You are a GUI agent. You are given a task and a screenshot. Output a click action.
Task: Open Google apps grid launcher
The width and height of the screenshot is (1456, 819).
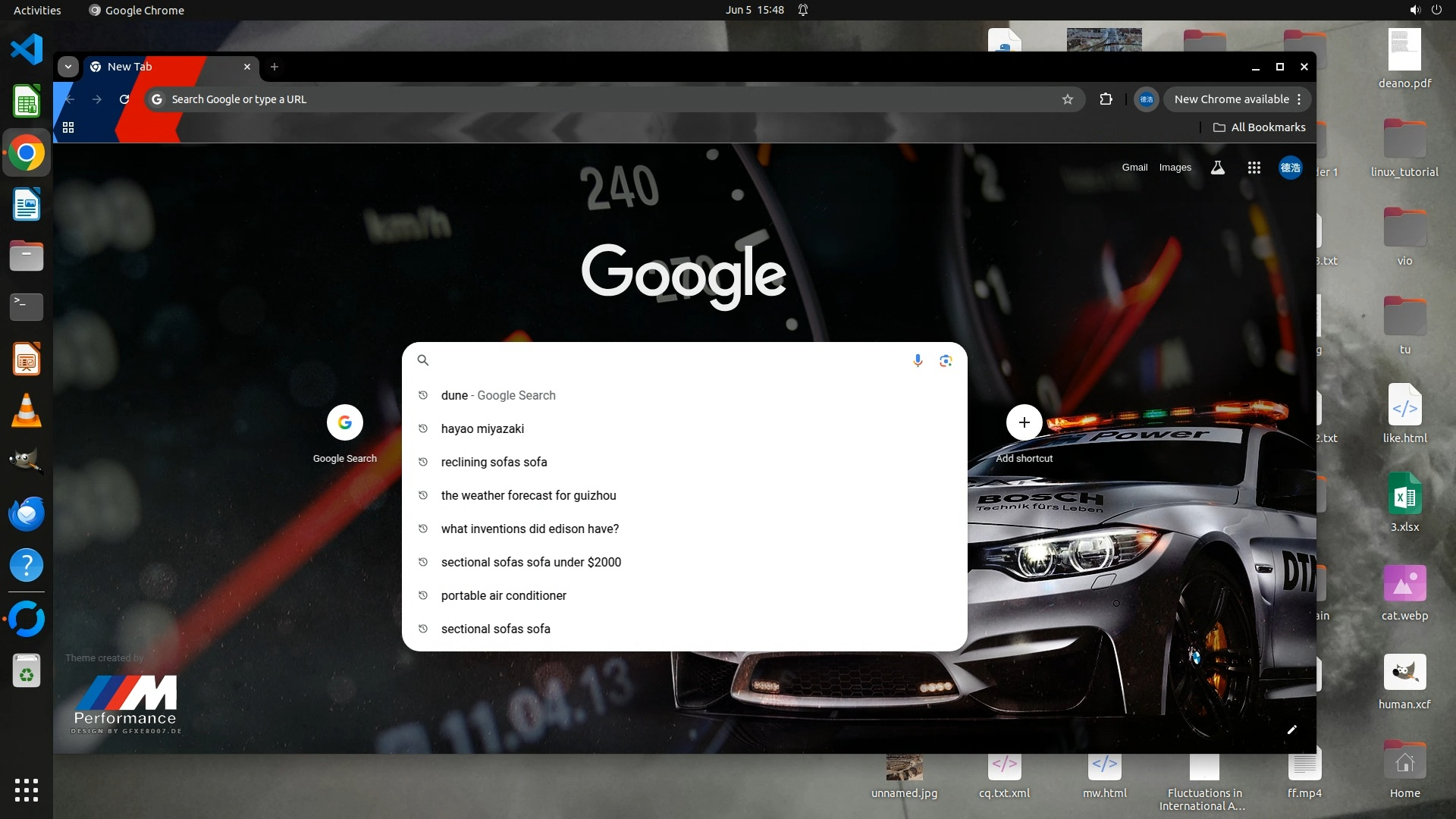click(x=1254, y=168)
